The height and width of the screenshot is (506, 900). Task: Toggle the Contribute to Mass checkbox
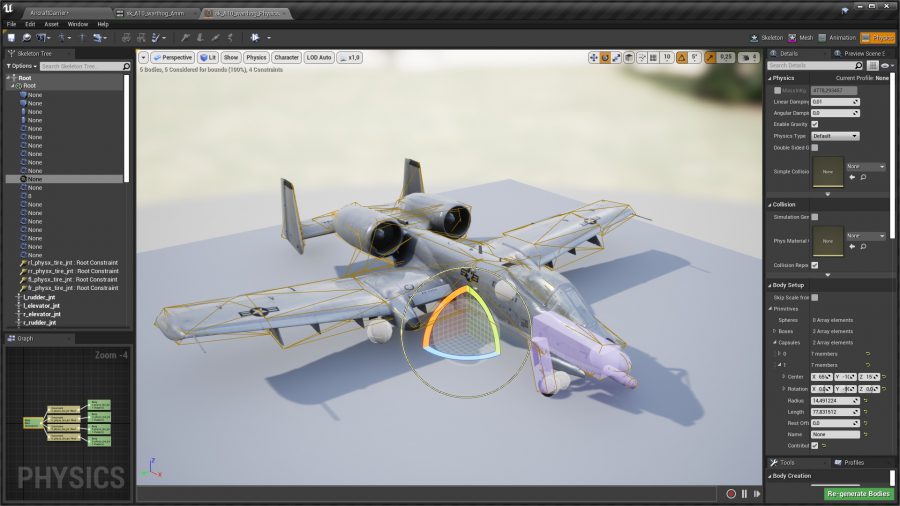(x=814, y=445)
